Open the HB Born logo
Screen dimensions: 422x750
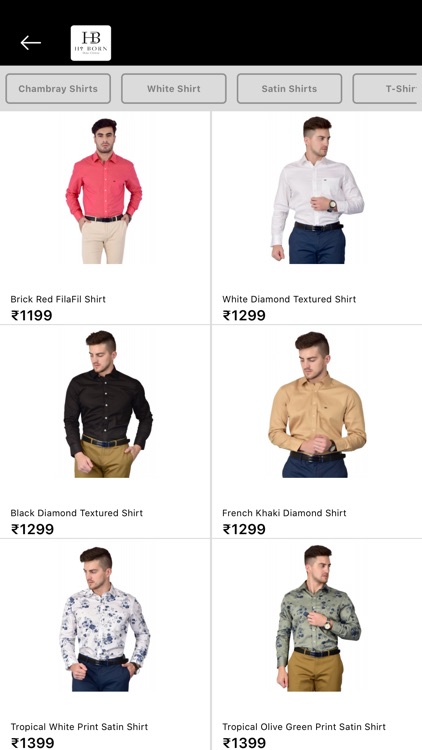click(x=91, y=43)
